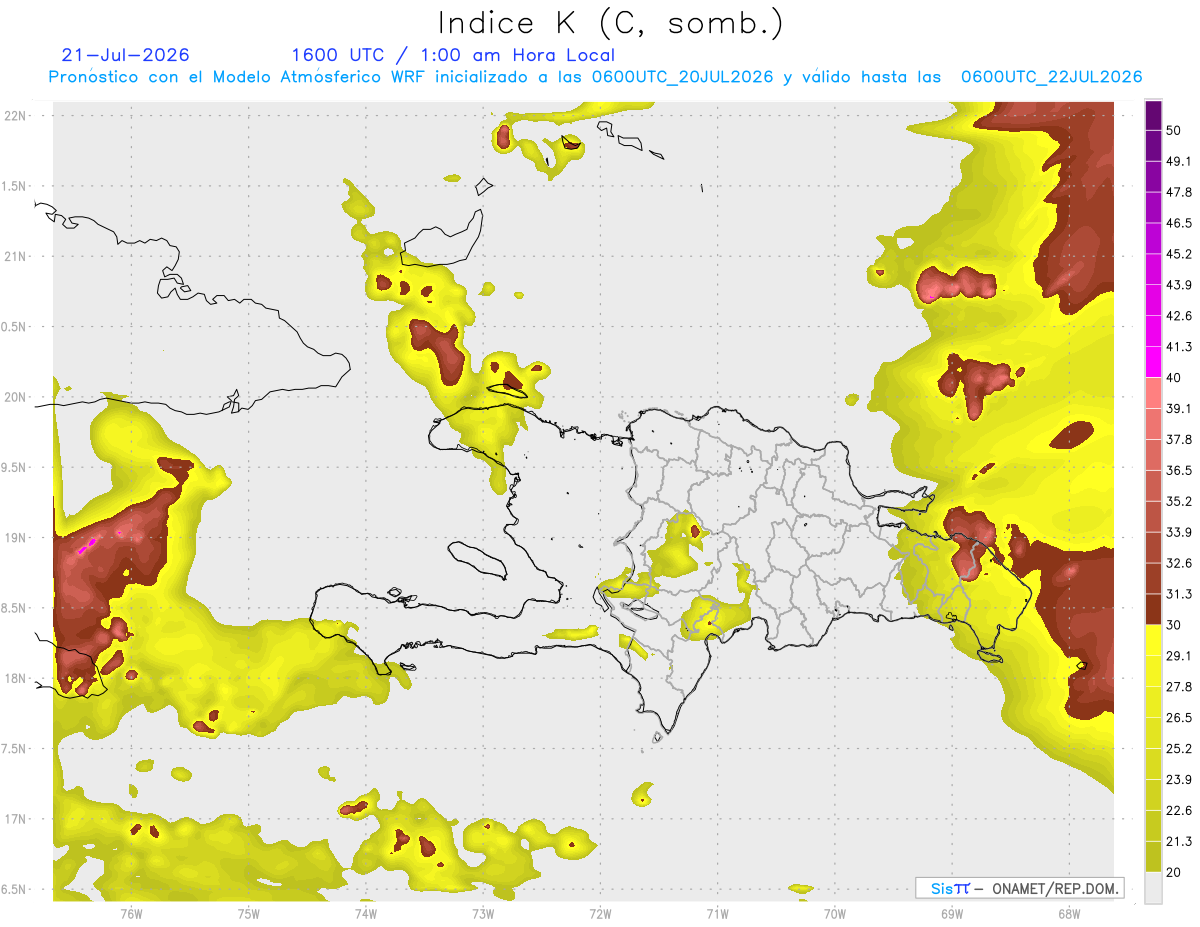The width and height of the screenshot is (1200, 927).
Task: Click the color scale value "40"
Action: pyautogui.click(x=1176, y=378)
